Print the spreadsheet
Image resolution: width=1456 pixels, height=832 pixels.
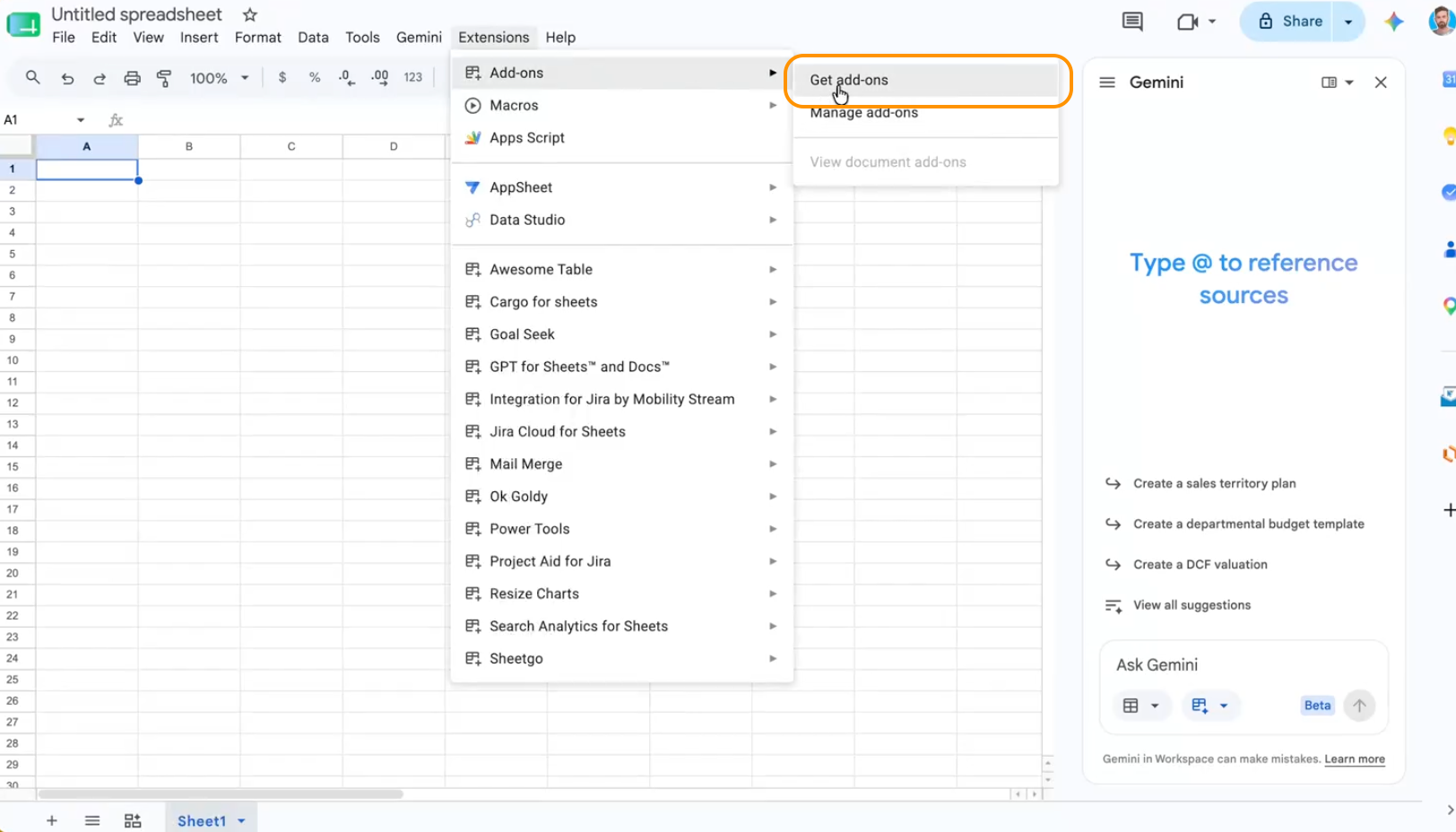pos(132,78)
